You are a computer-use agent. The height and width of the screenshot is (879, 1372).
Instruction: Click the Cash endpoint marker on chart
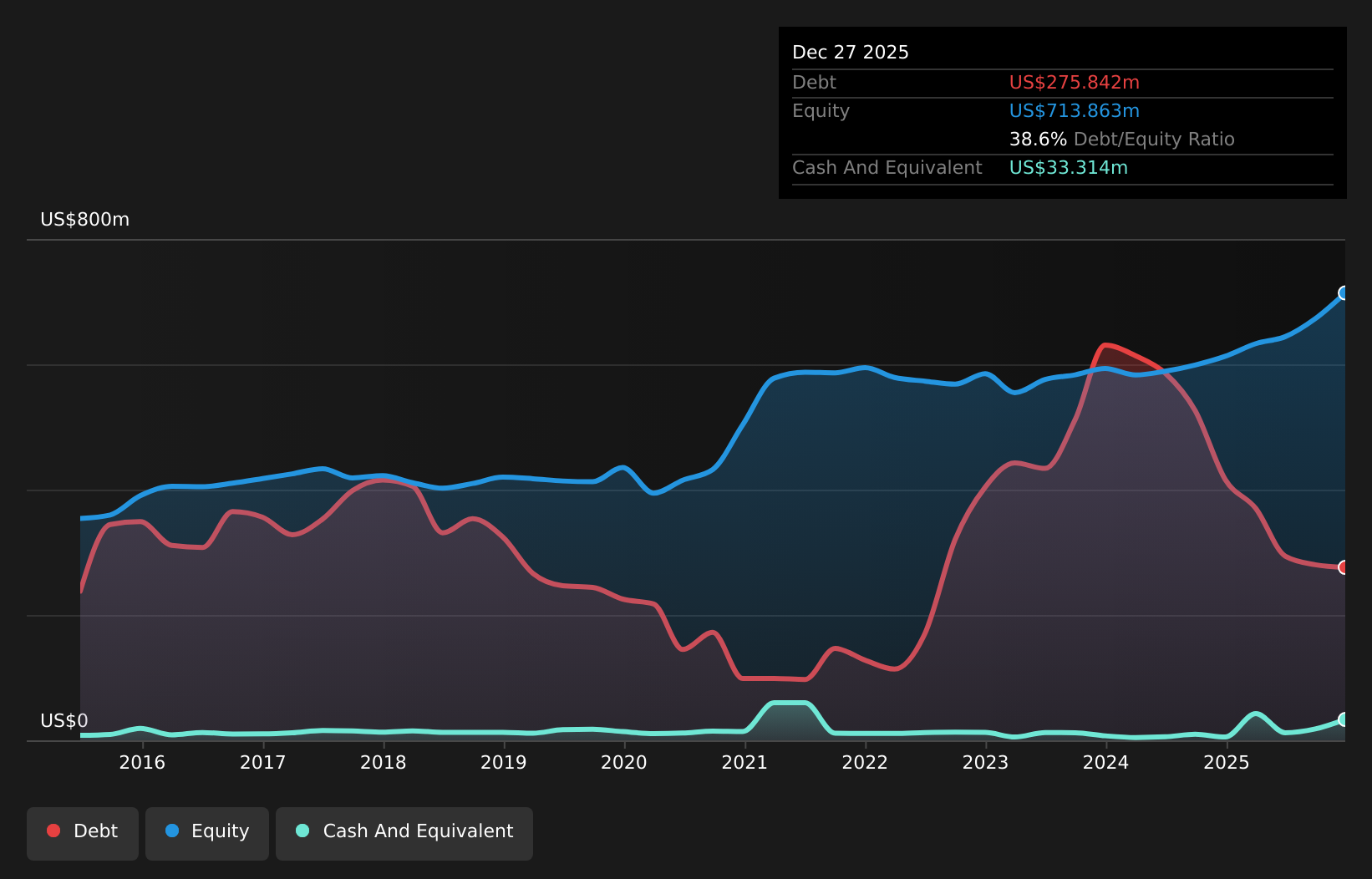[1344, 719]
